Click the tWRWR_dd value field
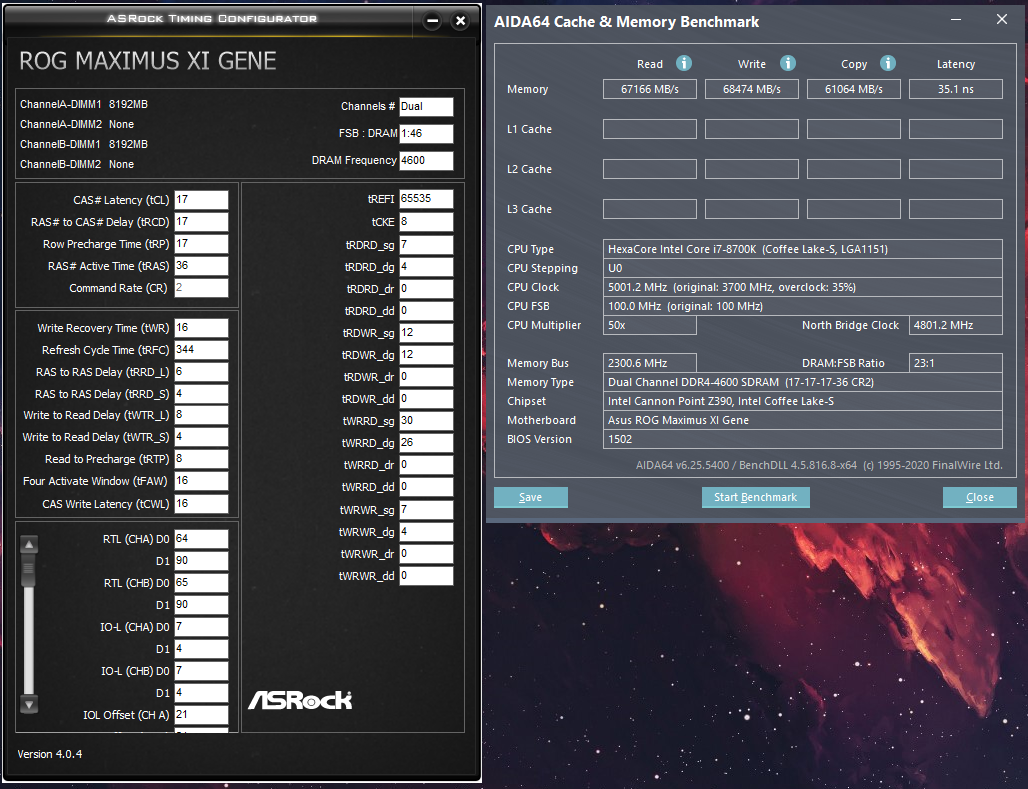Screen dimensions: 1028x789 coord(426,576)
